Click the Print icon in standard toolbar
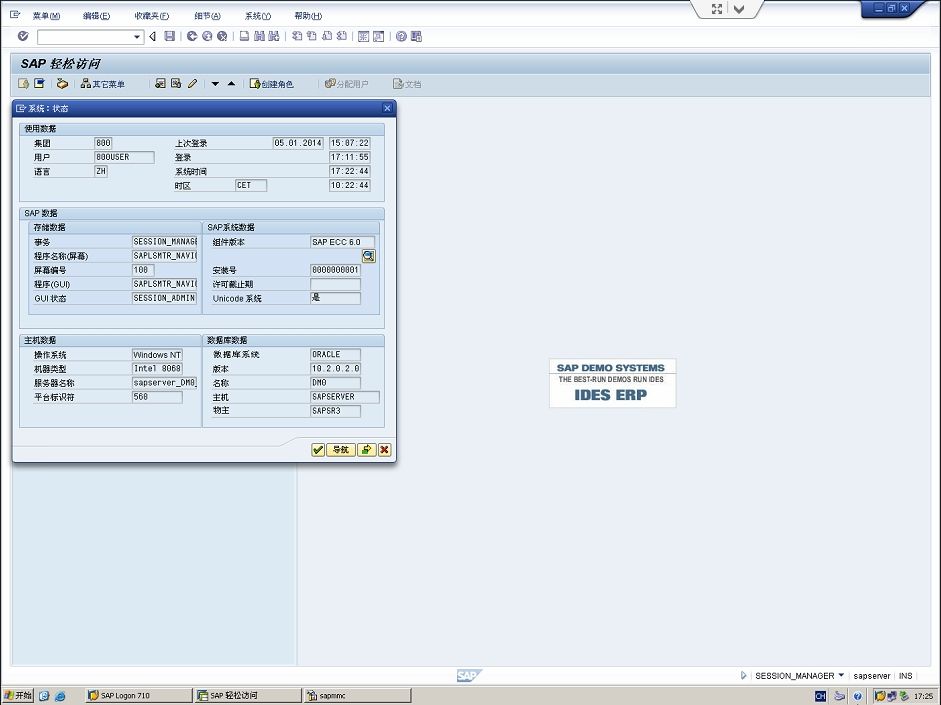Screen dimensions: 941x705 pos(244,36)
